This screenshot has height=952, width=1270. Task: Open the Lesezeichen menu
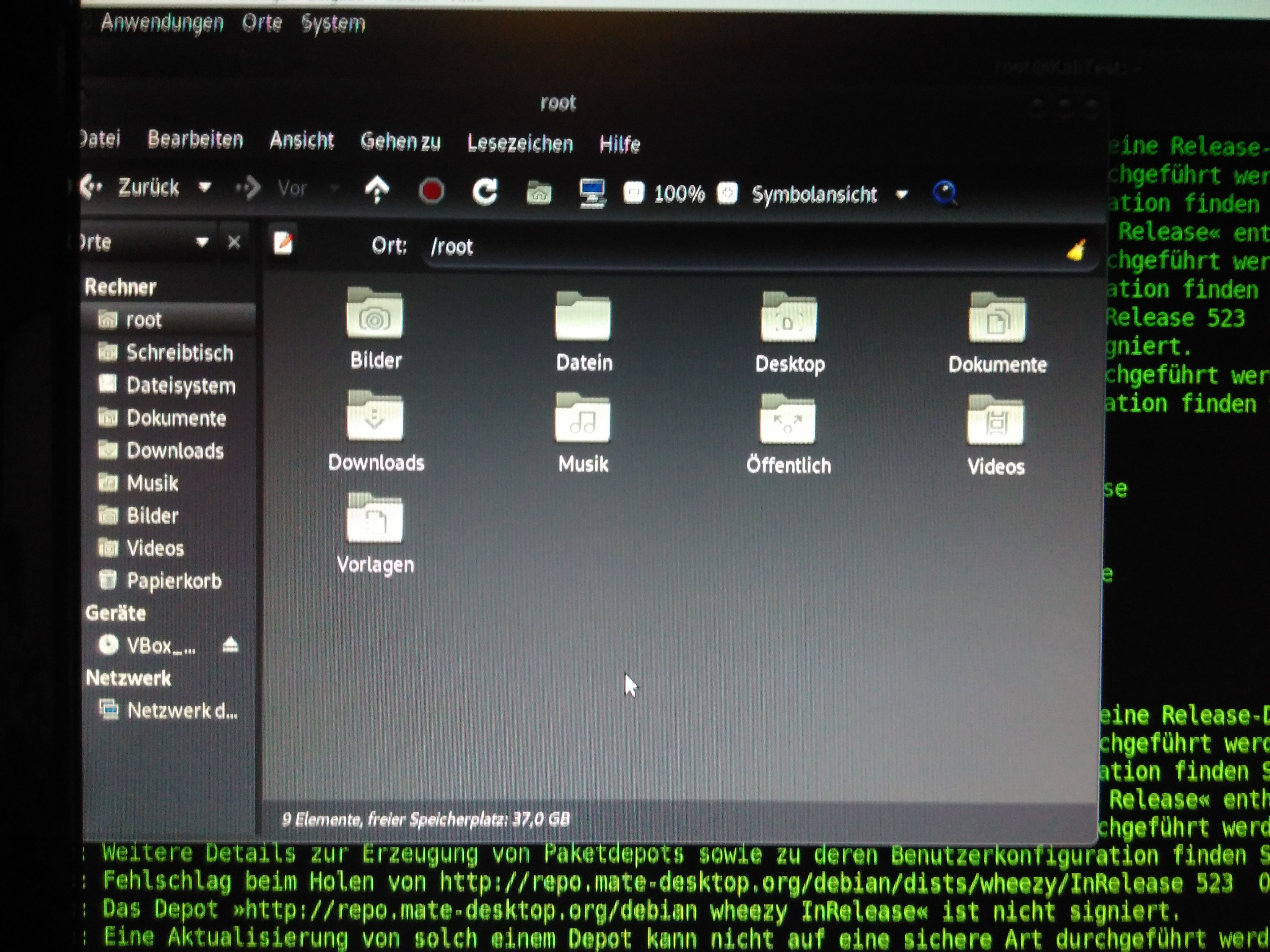520,143
